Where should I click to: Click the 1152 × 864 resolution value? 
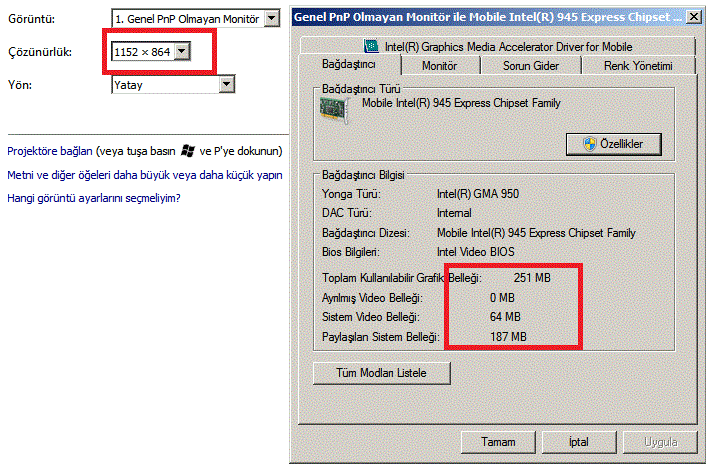(x=142, y=52)
